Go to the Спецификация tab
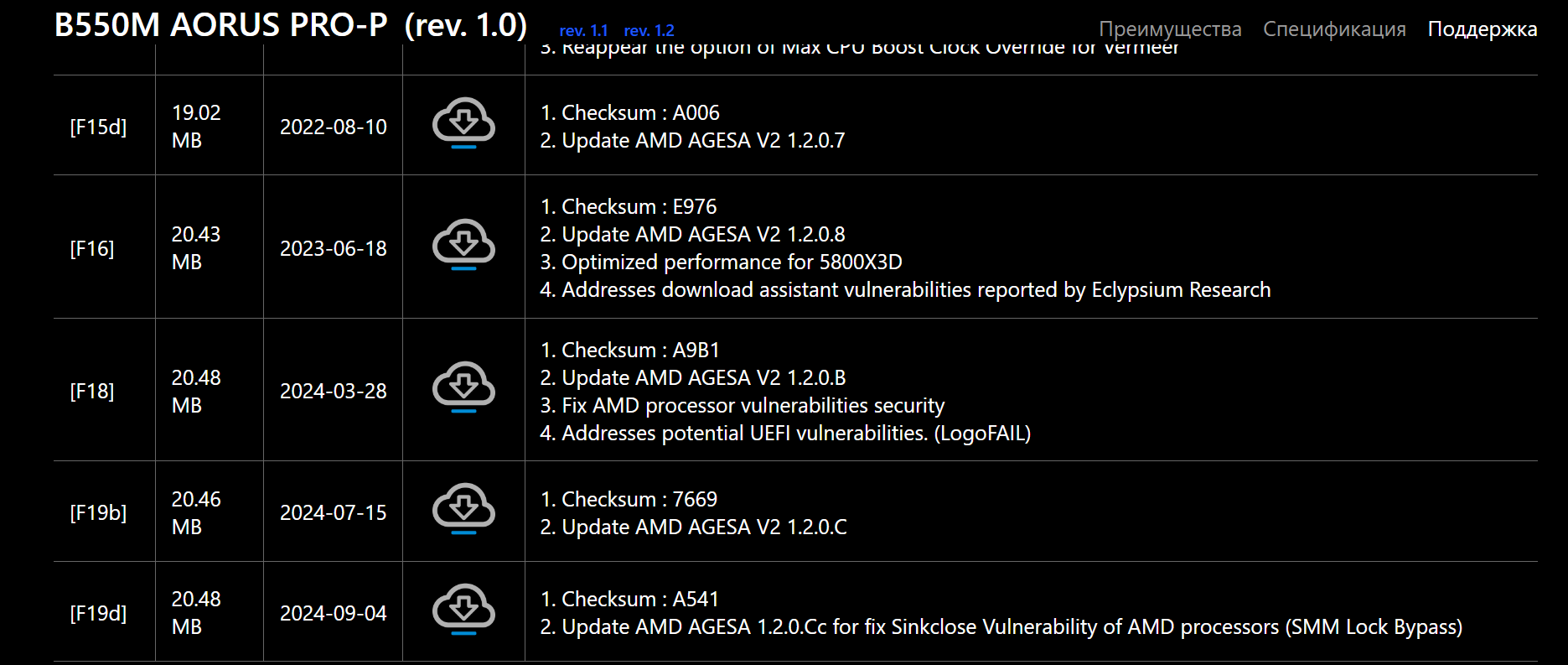This screenshot has width=1568, height=665. [x=1334, y=29]
